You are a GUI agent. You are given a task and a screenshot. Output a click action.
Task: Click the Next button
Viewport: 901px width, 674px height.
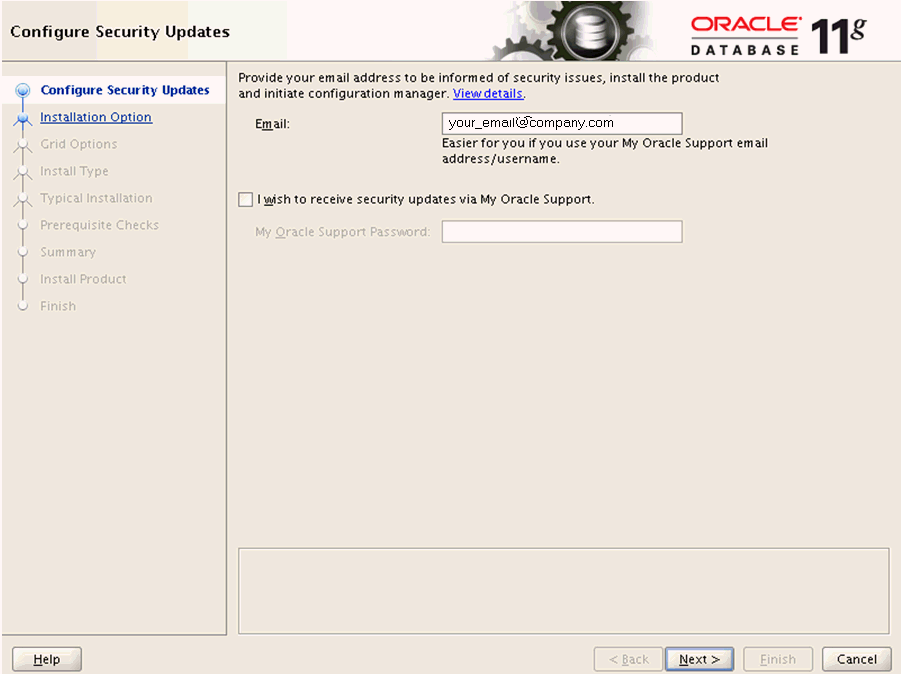[699, 658]
